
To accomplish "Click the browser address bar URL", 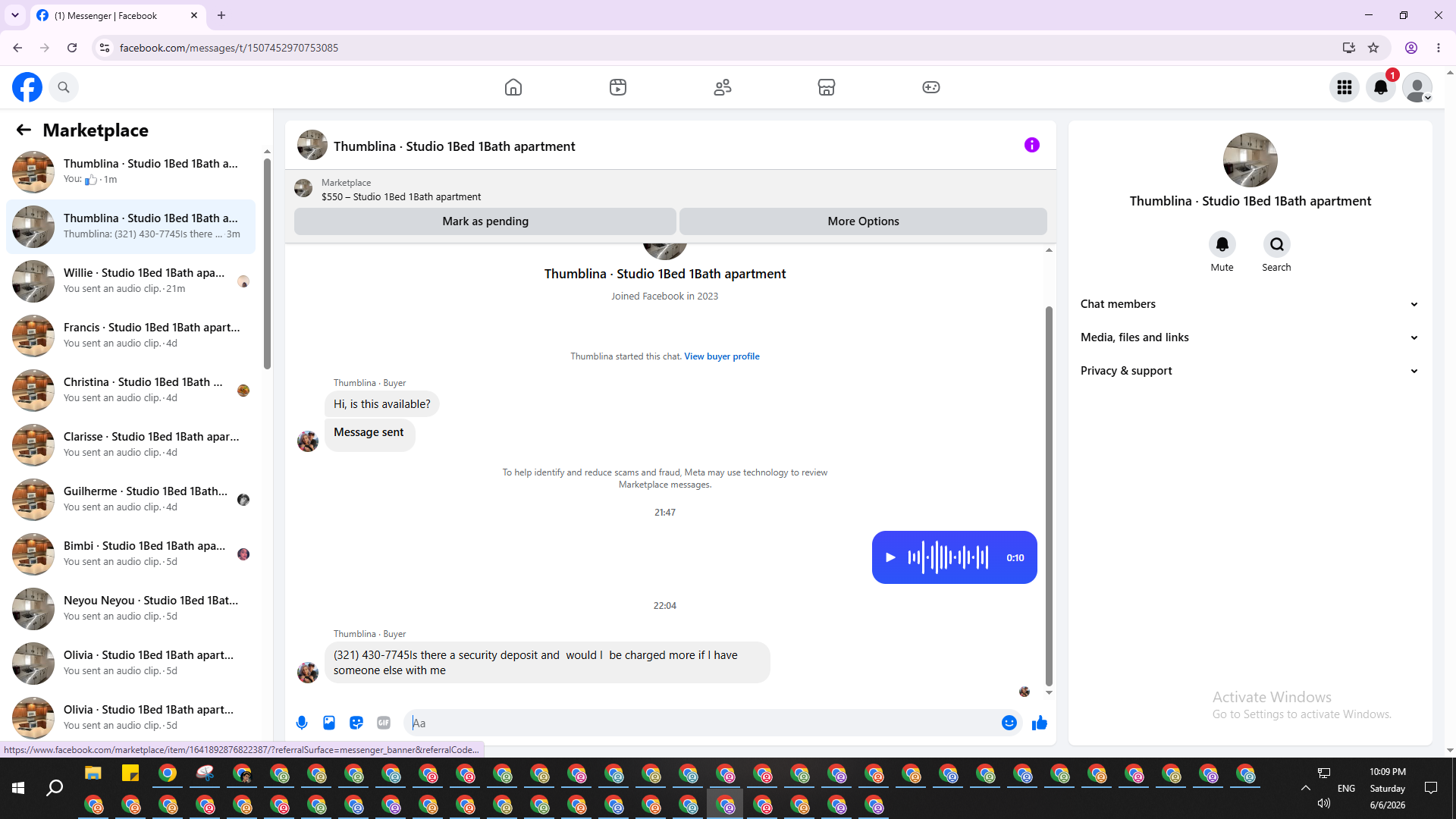I will click(x=229, y=48).
